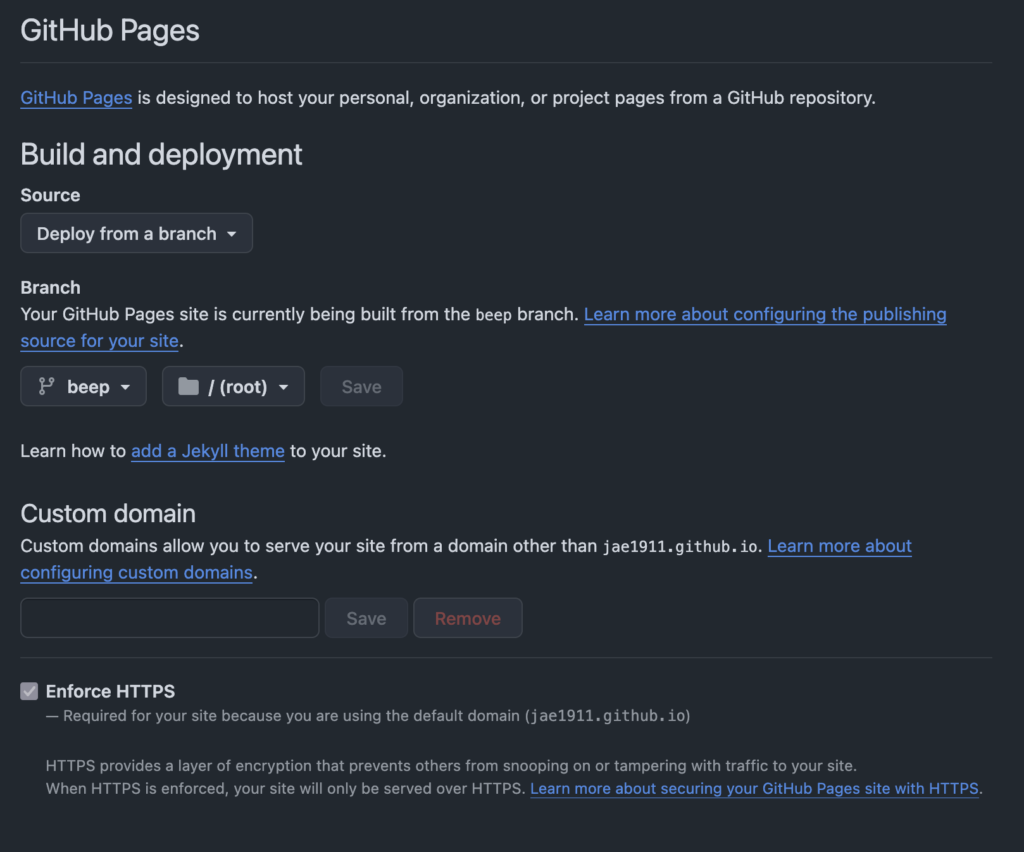The image size is (1024, 852).
Task: Click the git branch icon beside beep
Action: 47,386
